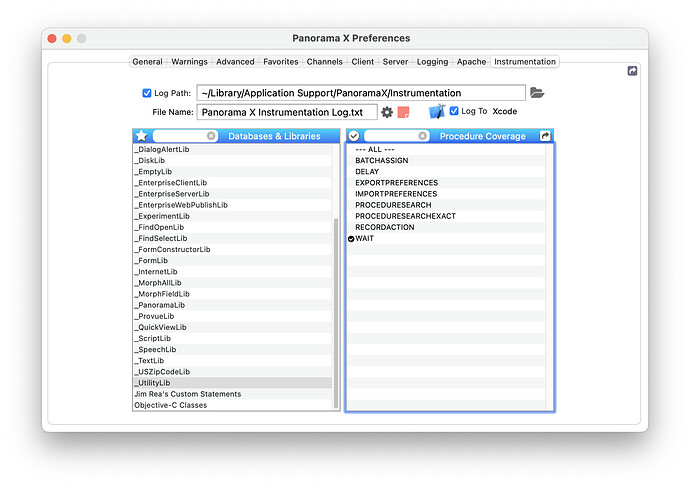Image resolution: width=690 pixels, height=487 pixels.
Task: Select _FormConstructorLib library
Action: (x=232, y=249)
